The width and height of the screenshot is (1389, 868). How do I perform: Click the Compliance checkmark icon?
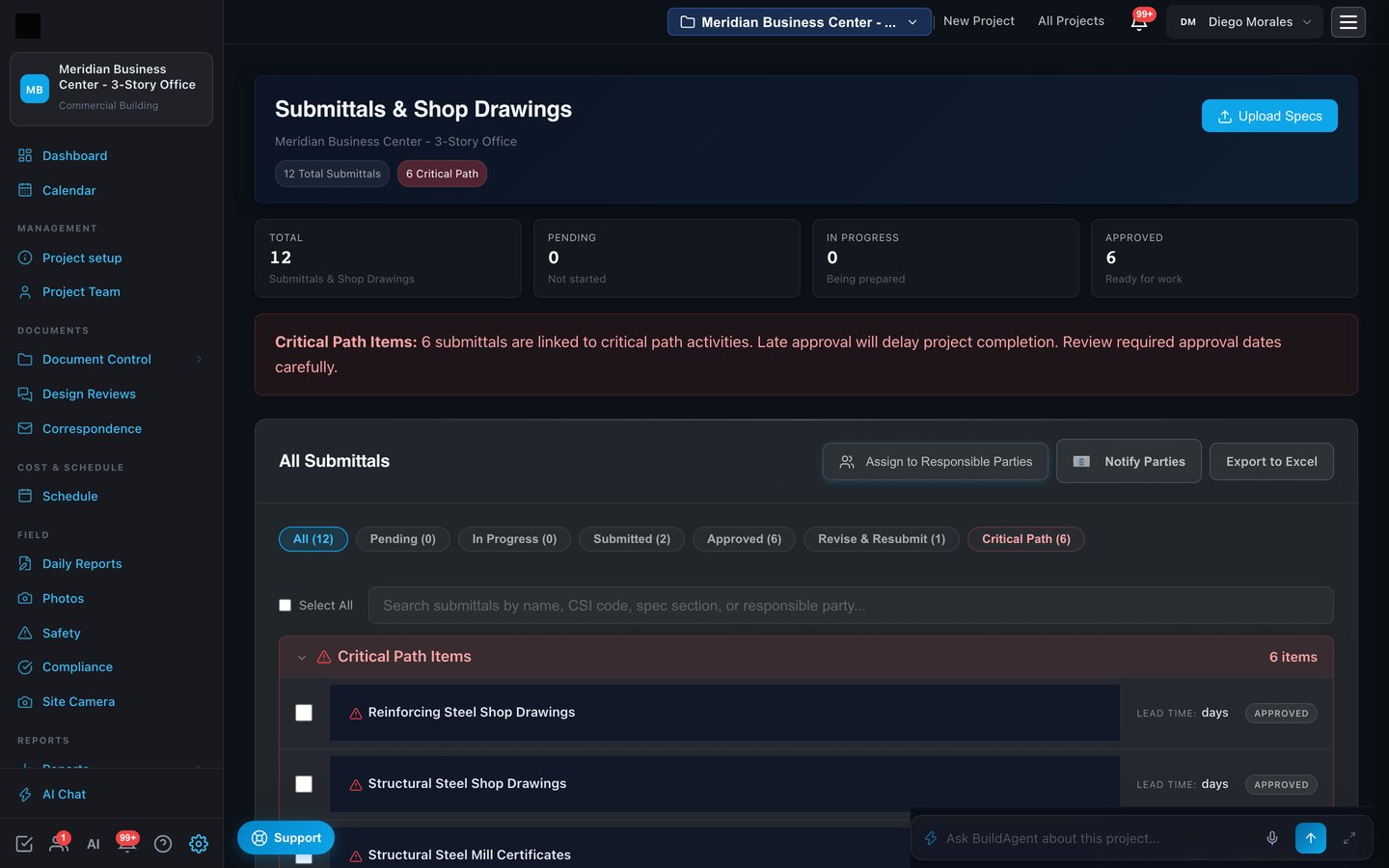click(25, 666)
